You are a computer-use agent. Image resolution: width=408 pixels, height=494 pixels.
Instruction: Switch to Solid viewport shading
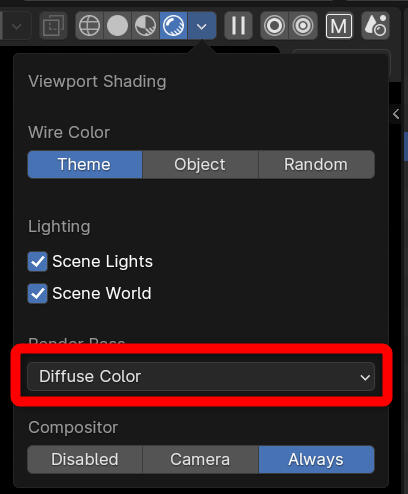pos(118,26)
